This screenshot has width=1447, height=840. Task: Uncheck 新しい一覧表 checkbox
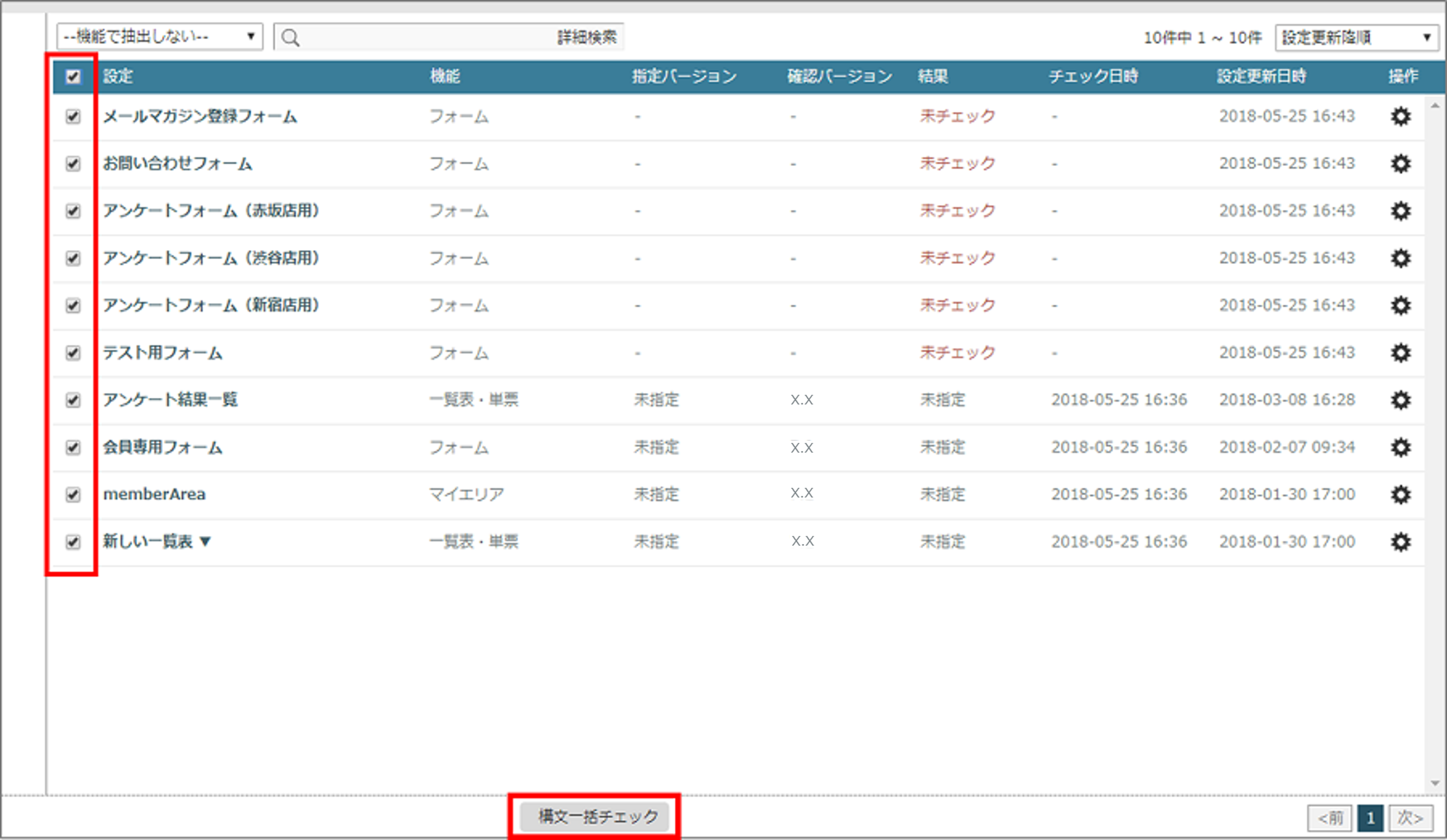point(73,542)
